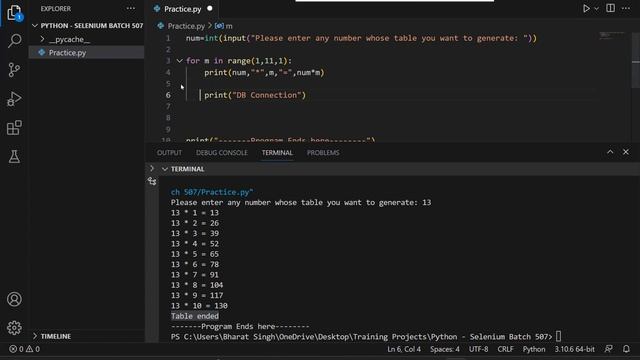The width and height of the screenshot is (640, 360).
Task: Open Run and Debug view icon
Action: [x=14, y=99]
